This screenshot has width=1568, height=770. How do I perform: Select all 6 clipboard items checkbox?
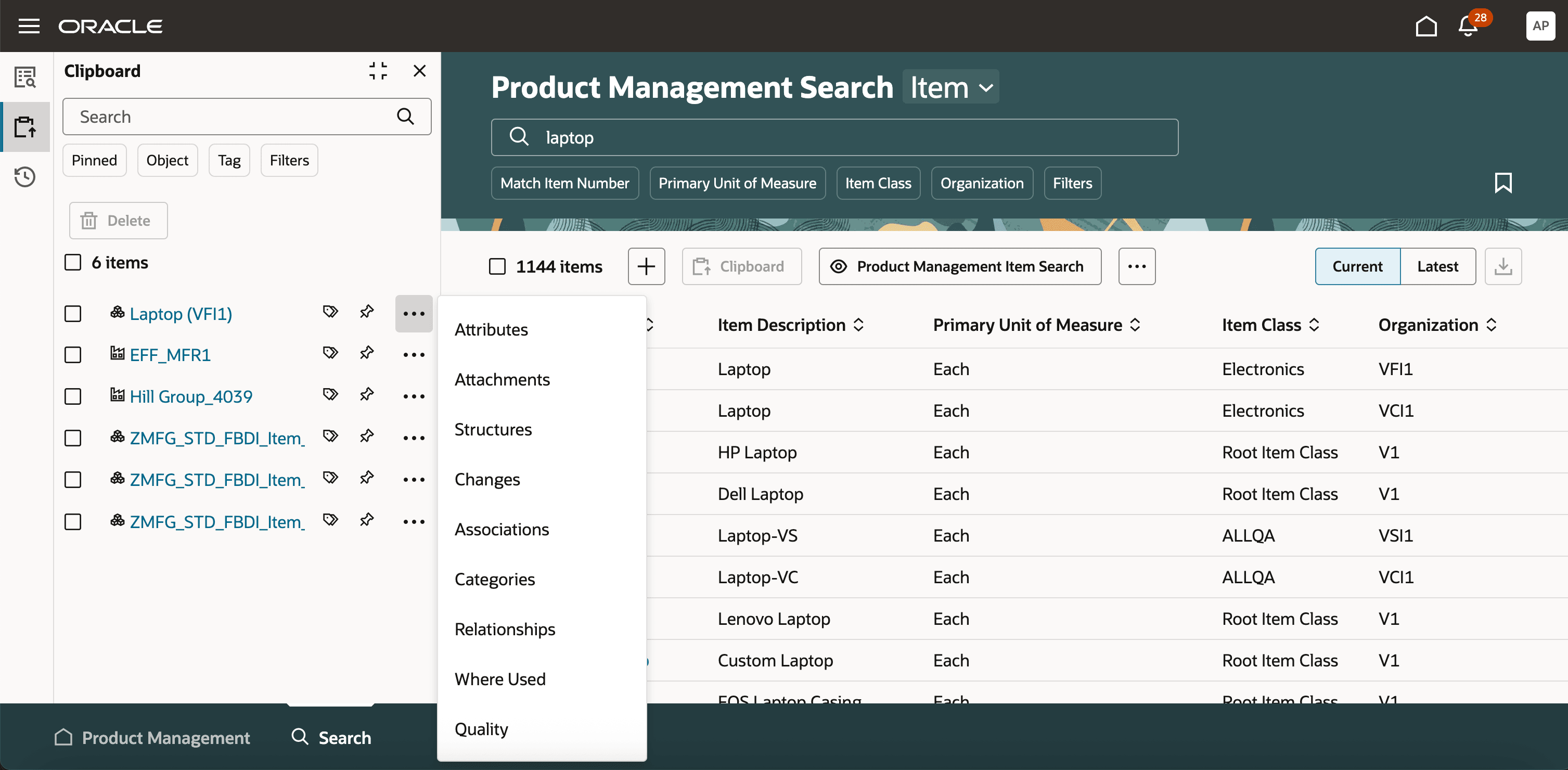(73, 262)
